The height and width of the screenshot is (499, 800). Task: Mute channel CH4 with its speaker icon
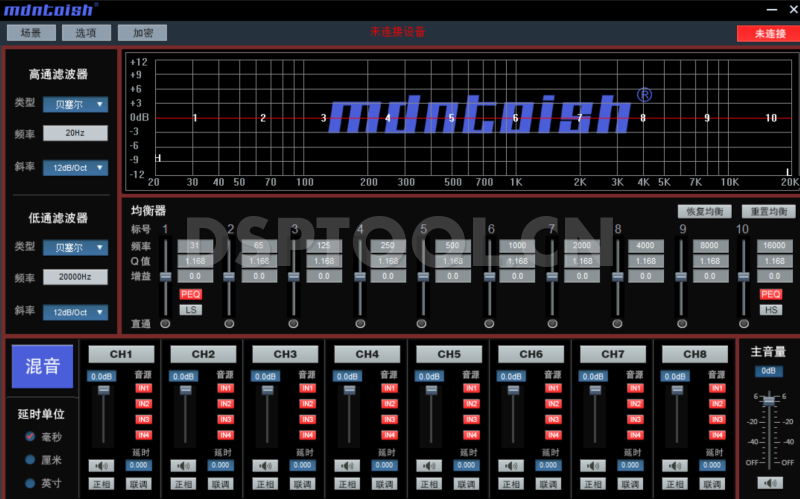[347, 465]
